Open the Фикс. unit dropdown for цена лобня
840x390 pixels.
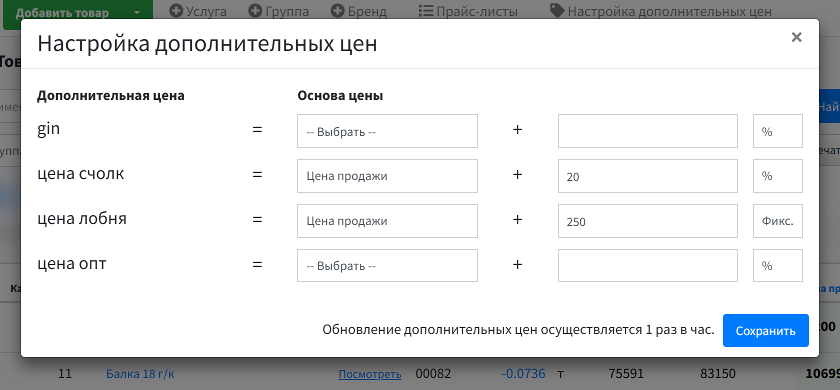coord(778,221)
